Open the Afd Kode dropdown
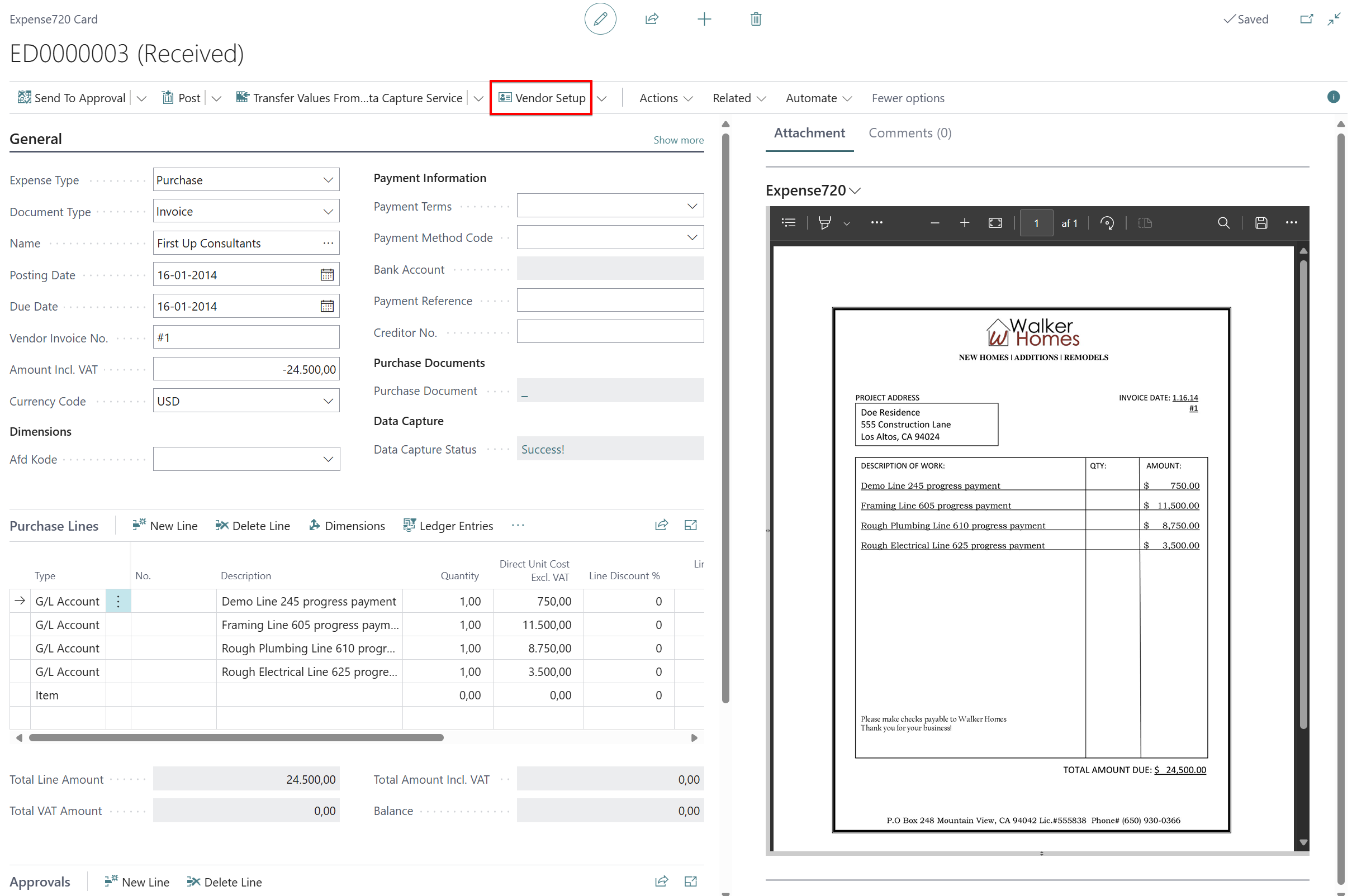Viewport: 1352px width, 896px height. coord(328,459)
